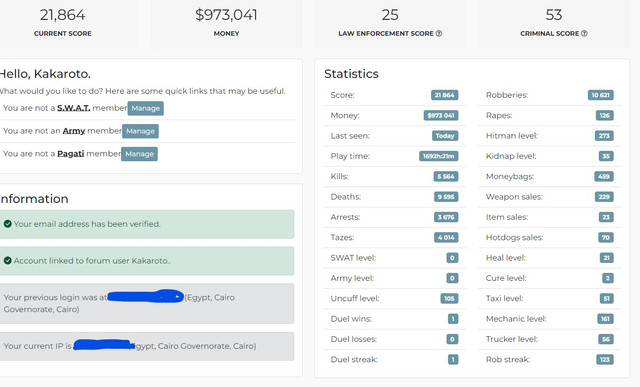Click the Last seen Today badge
The image size is (640, 387).
(x=445, y=136)
